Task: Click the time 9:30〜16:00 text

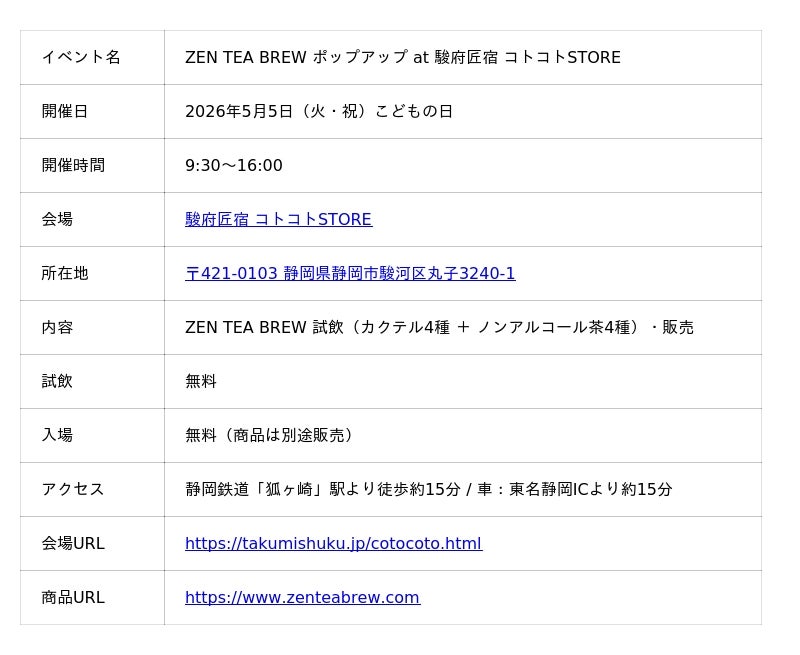Action: pos(234,165)
